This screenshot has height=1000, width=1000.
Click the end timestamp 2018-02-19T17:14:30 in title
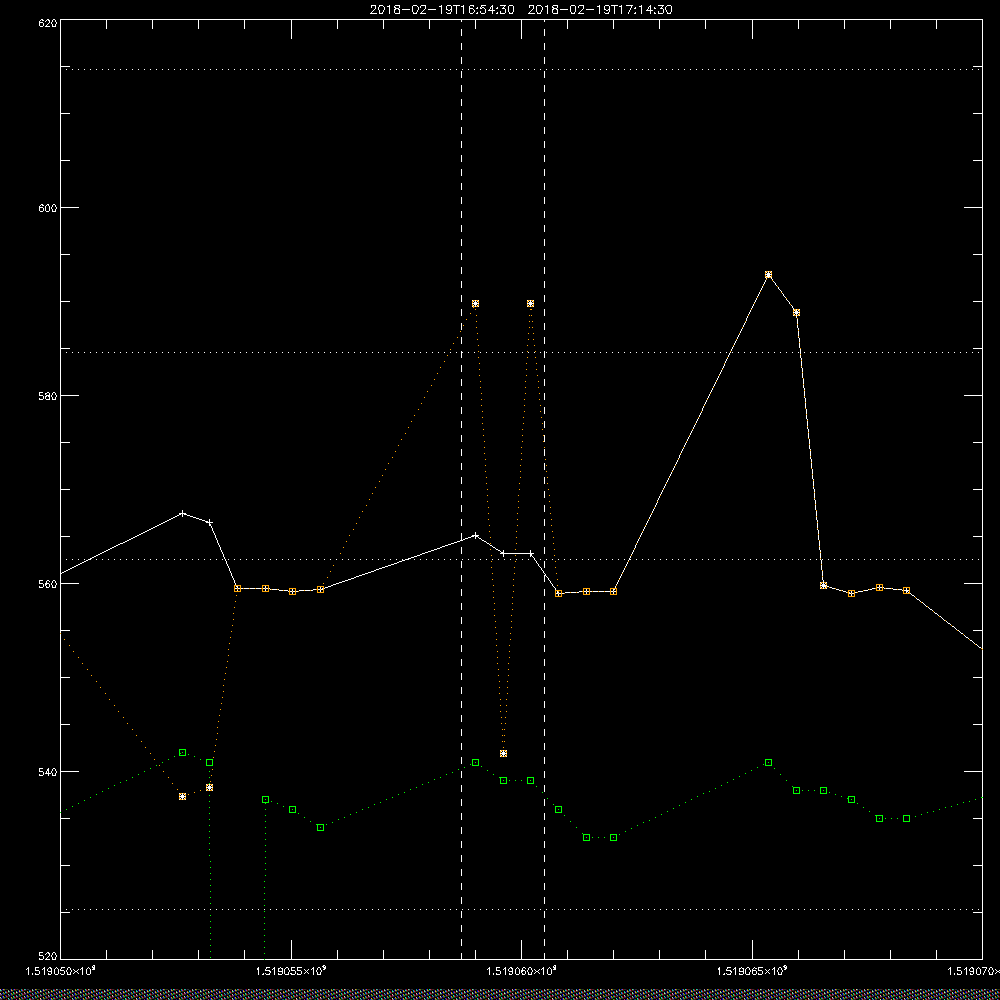click(599, 10)
